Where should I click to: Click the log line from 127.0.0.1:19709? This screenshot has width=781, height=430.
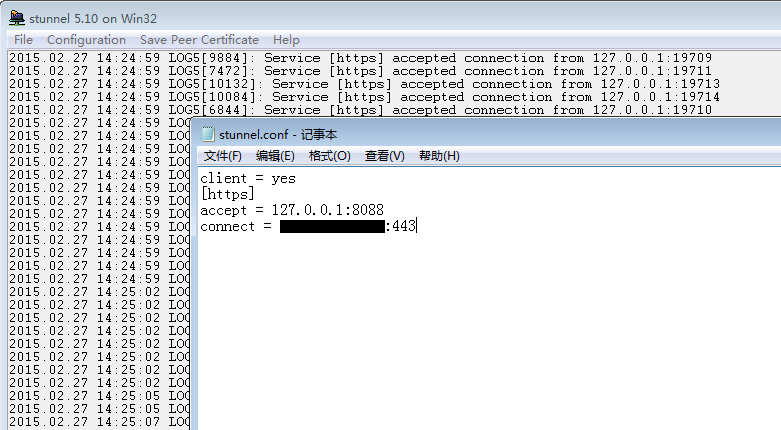pyautogui.click(x=361, y=58)
